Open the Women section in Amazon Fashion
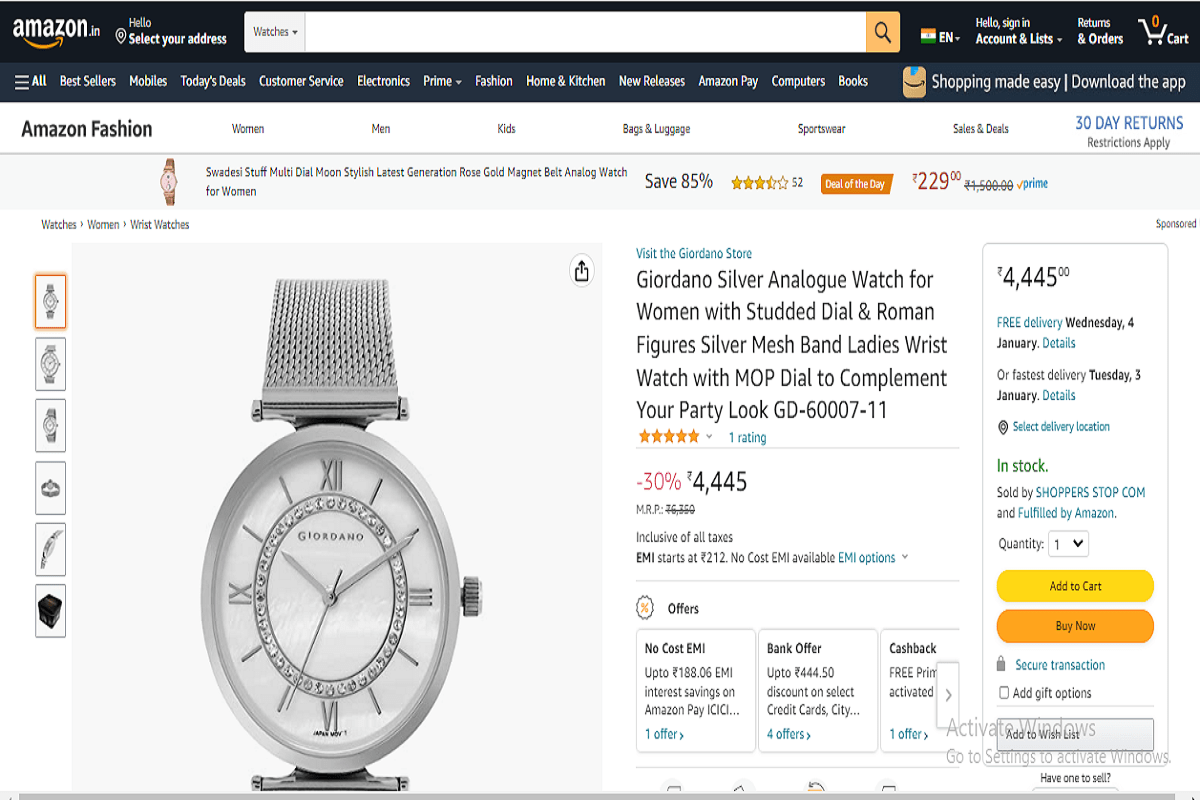Viewport: 1200px width, 800px height. [248, 128]
